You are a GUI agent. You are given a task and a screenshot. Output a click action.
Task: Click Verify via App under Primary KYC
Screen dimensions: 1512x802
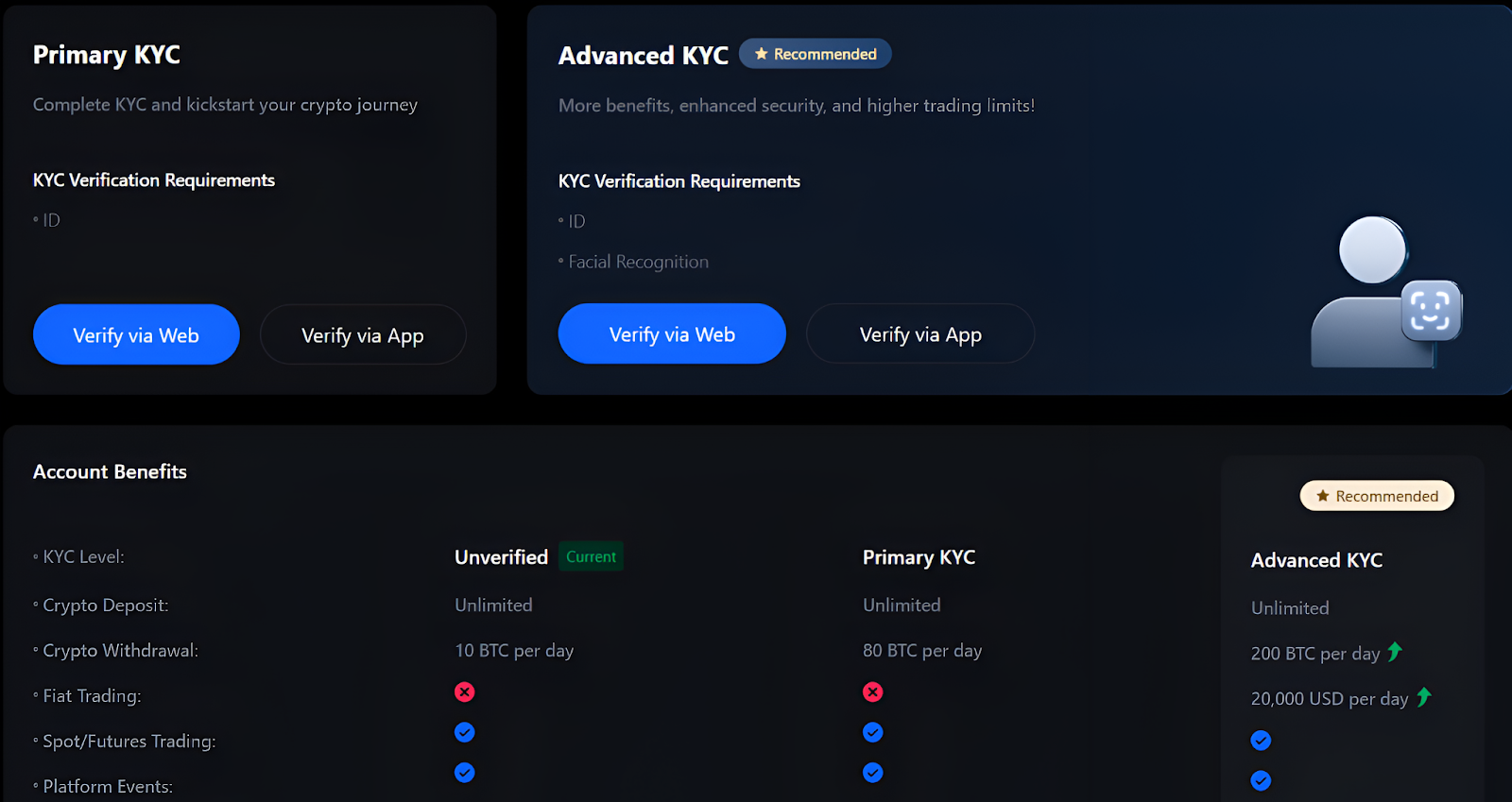point(363,334)
